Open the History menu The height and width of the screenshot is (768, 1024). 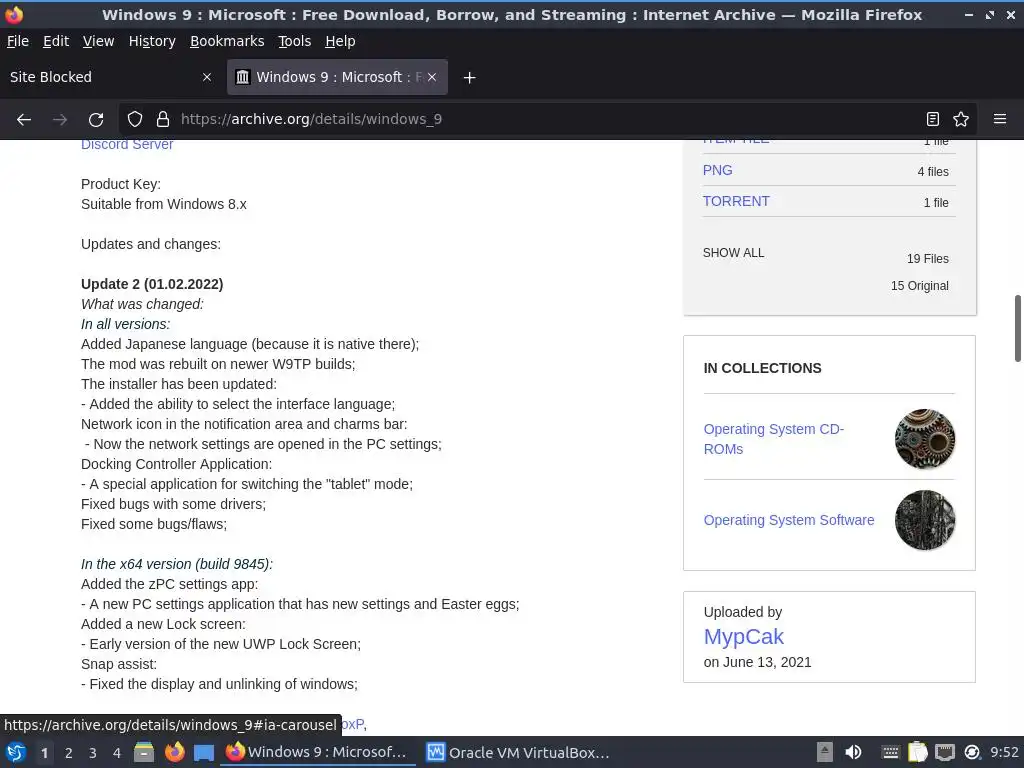[152, 41]
